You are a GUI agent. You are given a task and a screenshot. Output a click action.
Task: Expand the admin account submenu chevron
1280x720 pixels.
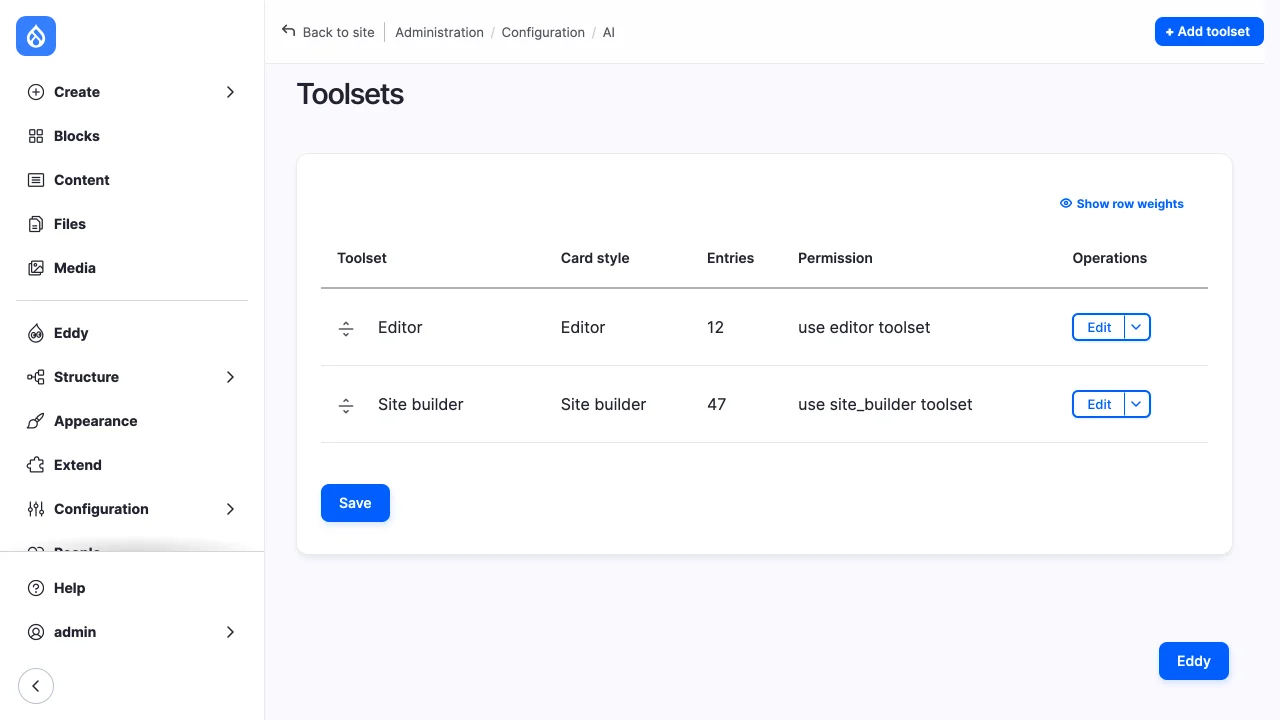click(230, 632)
